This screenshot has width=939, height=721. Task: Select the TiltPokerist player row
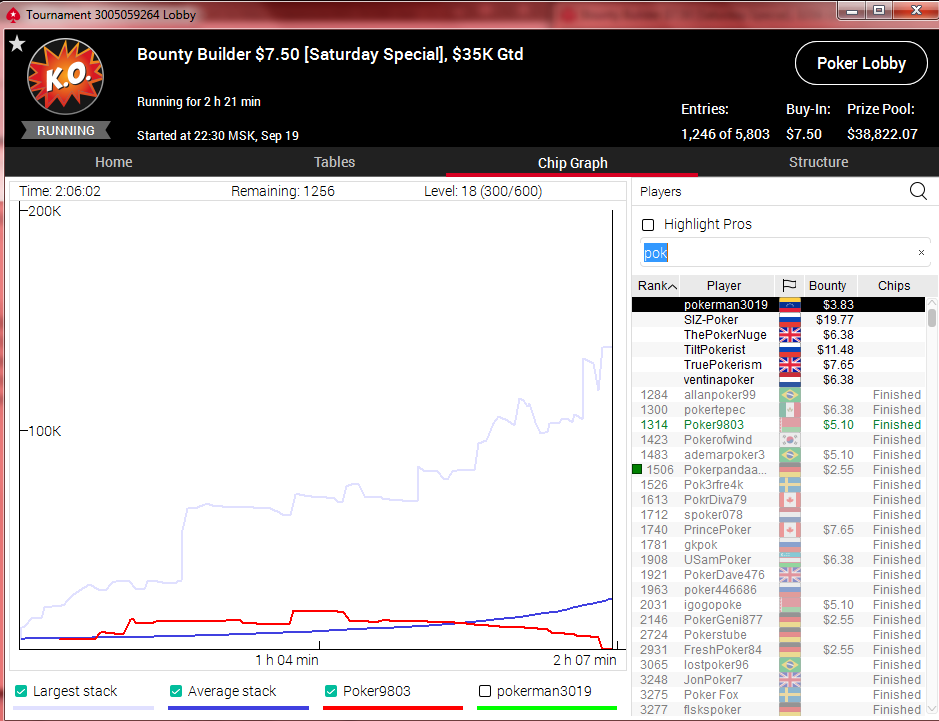point(778,350)
